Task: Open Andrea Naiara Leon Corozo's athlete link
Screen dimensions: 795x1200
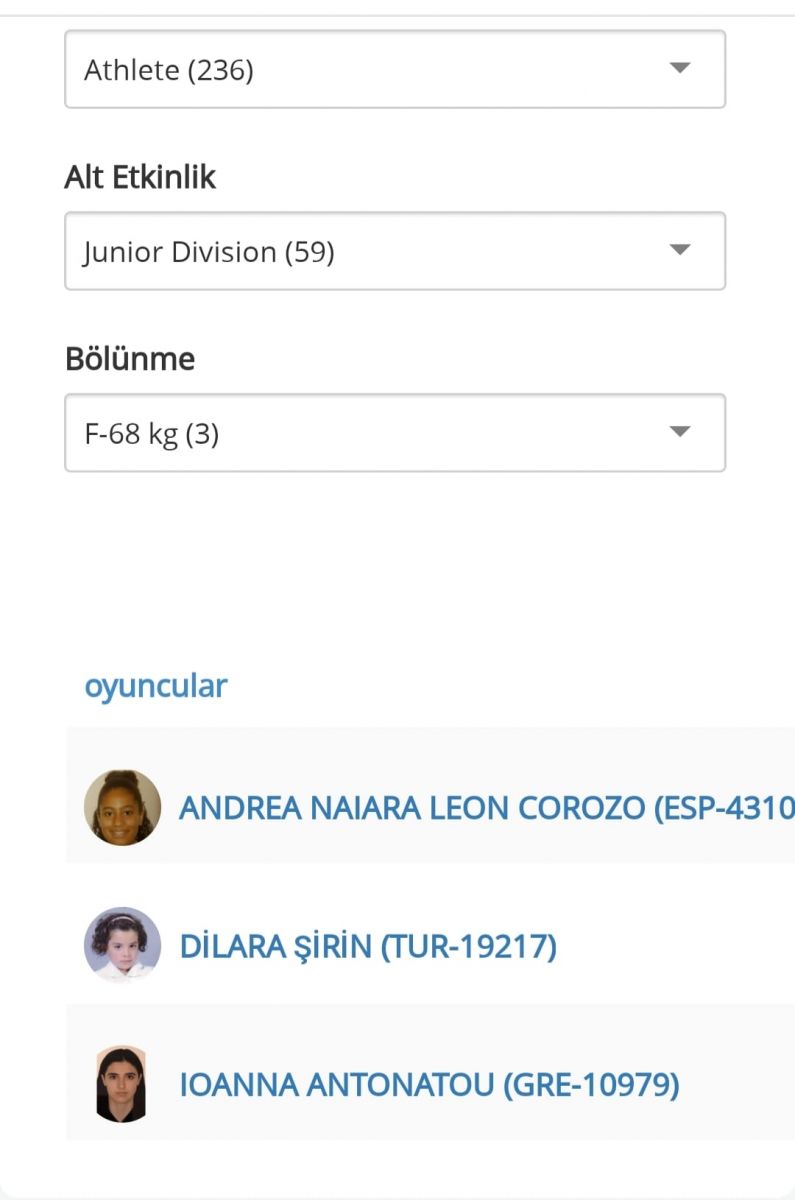Action: (x=486, y=808)
